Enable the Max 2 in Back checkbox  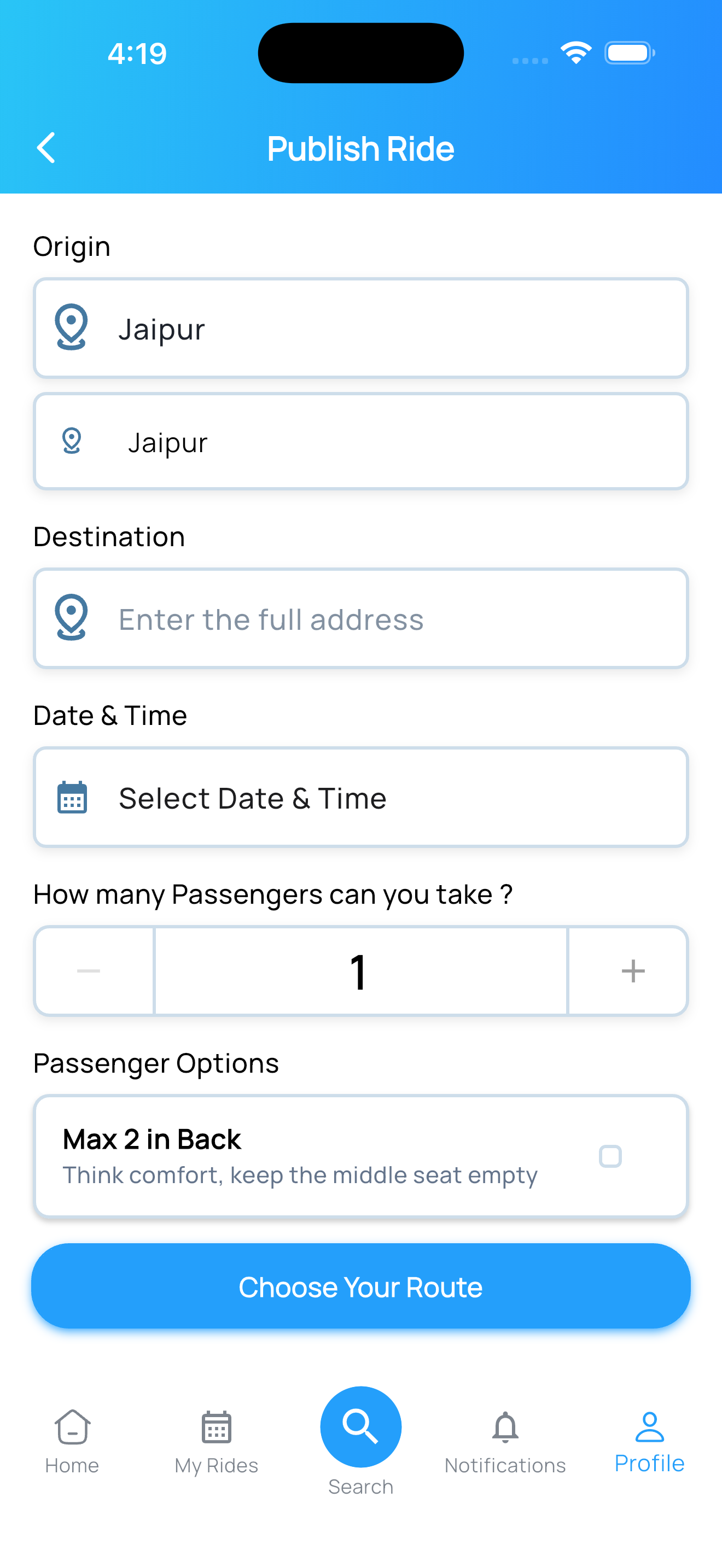pos(610,1156)
